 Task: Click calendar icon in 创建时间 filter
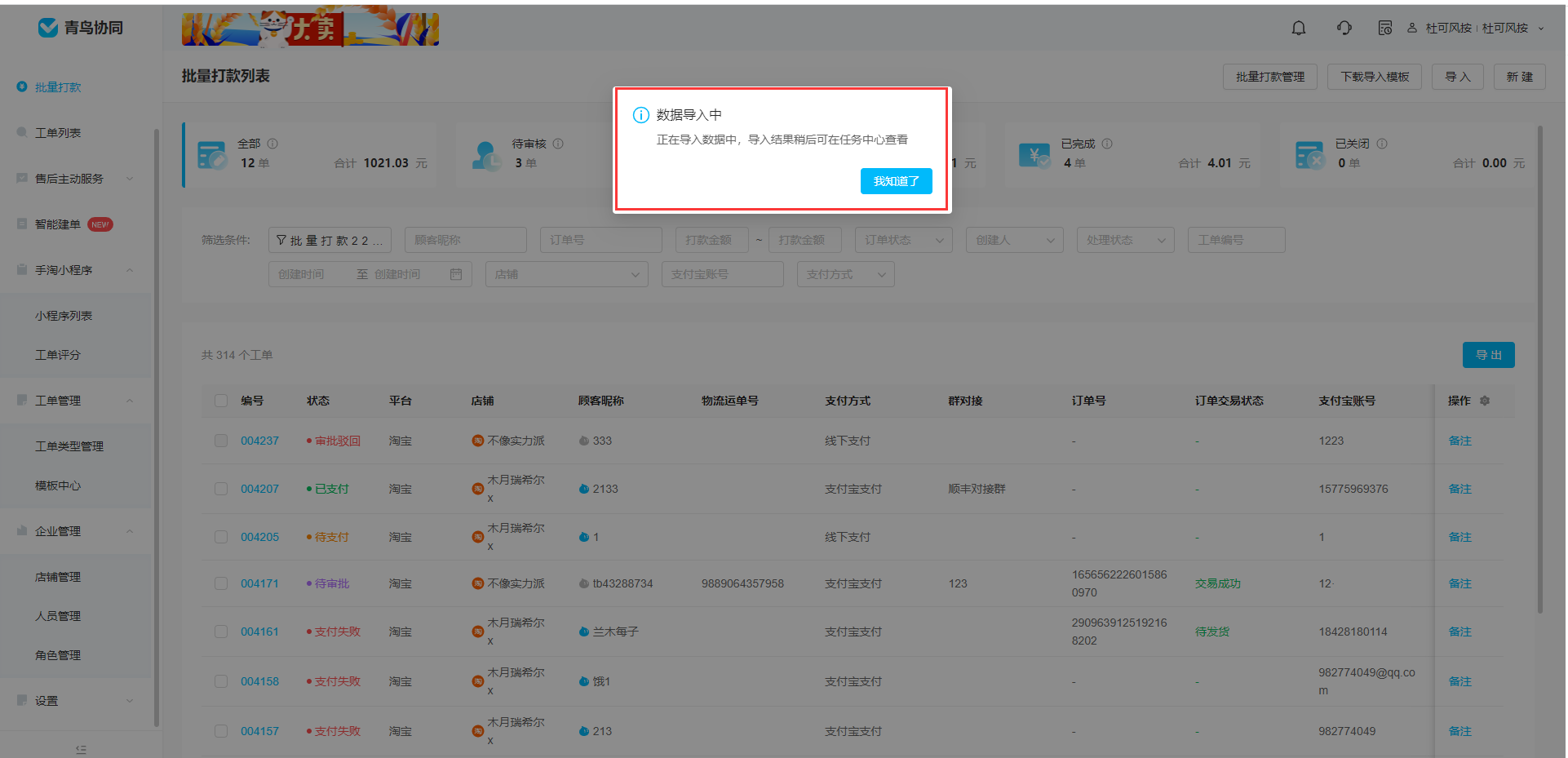click(x=456, y=274)
